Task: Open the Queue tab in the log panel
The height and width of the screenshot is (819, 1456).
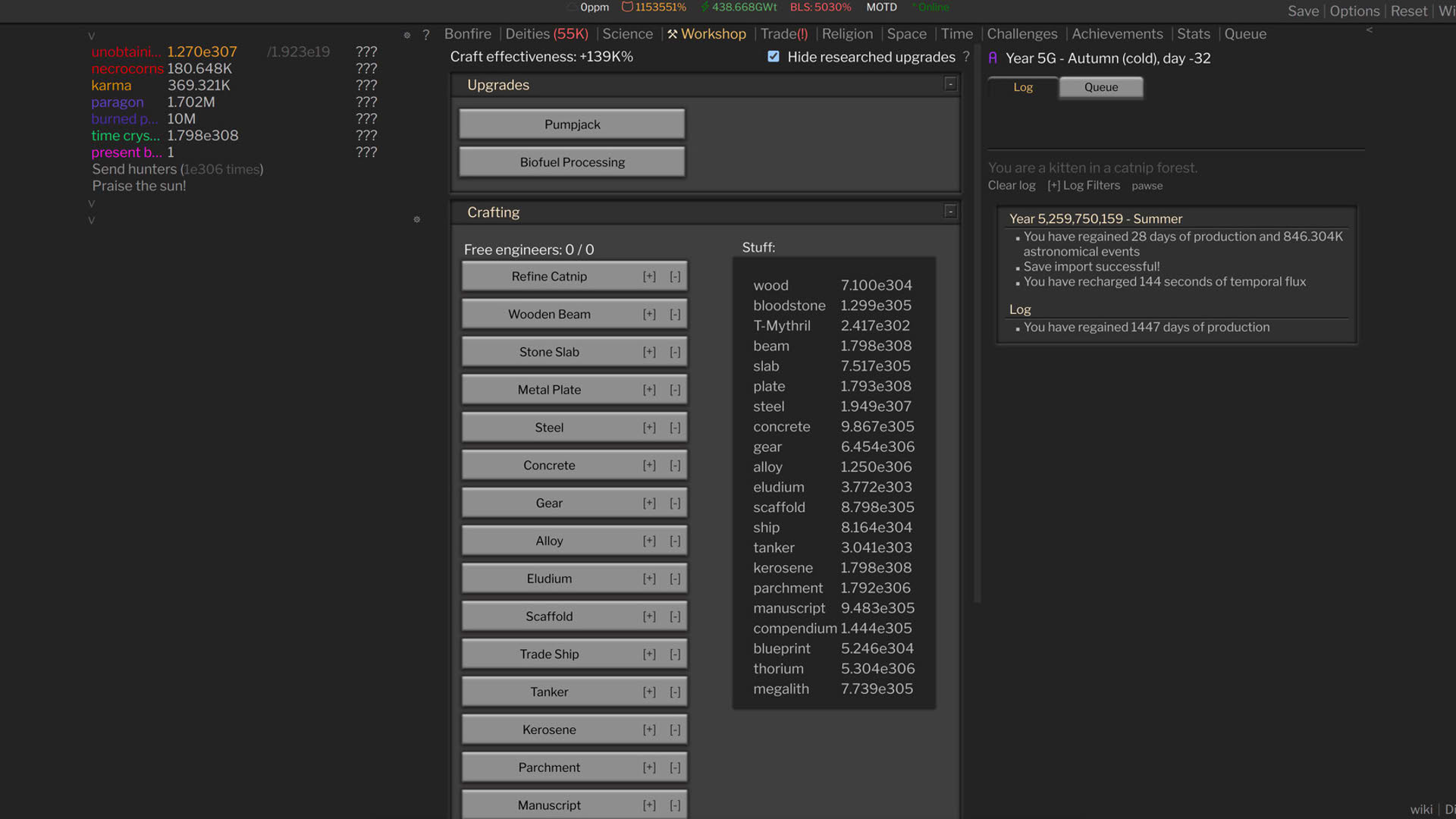Action: 1101,87
